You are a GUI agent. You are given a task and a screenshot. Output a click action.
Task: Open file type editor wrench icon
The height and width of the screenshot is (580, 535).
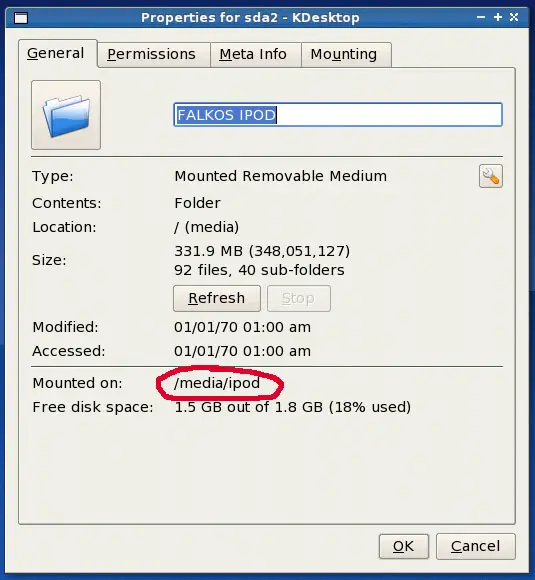click(x=491, y=176)
